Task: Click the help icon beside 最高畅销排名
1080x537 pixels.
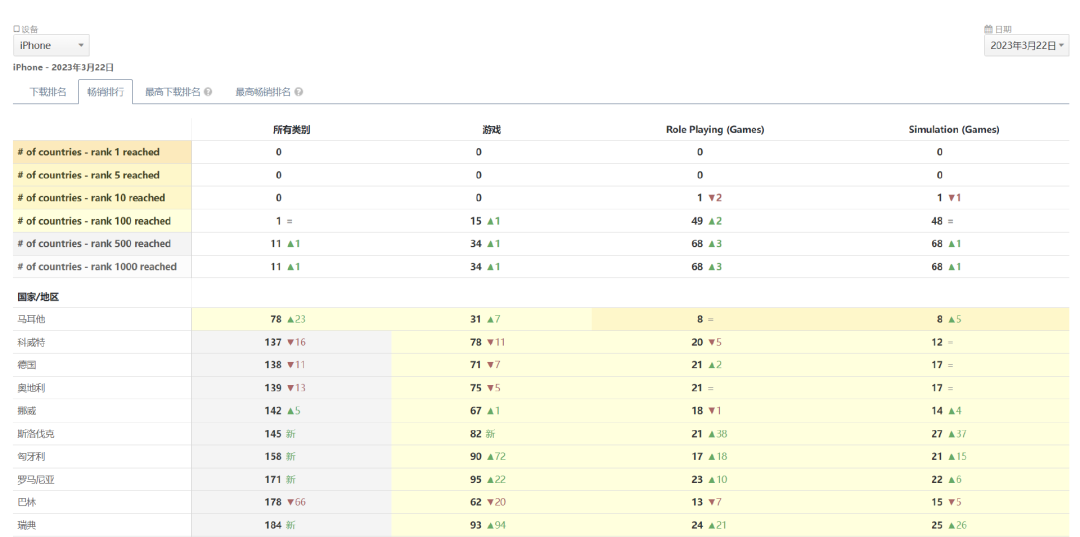Action: [x=299, y=92]
